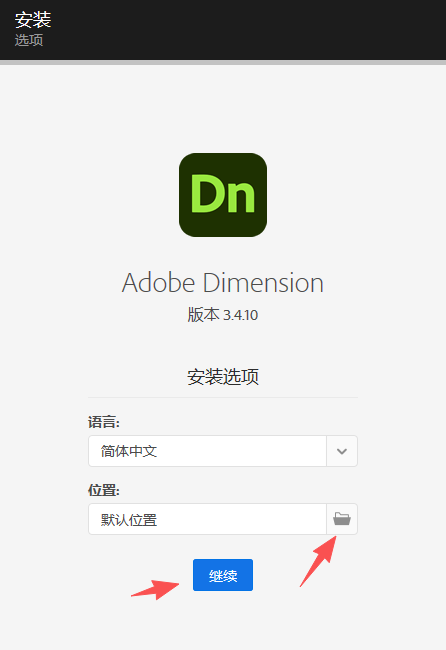Click the 默认位置 location field

coord(208,519)
